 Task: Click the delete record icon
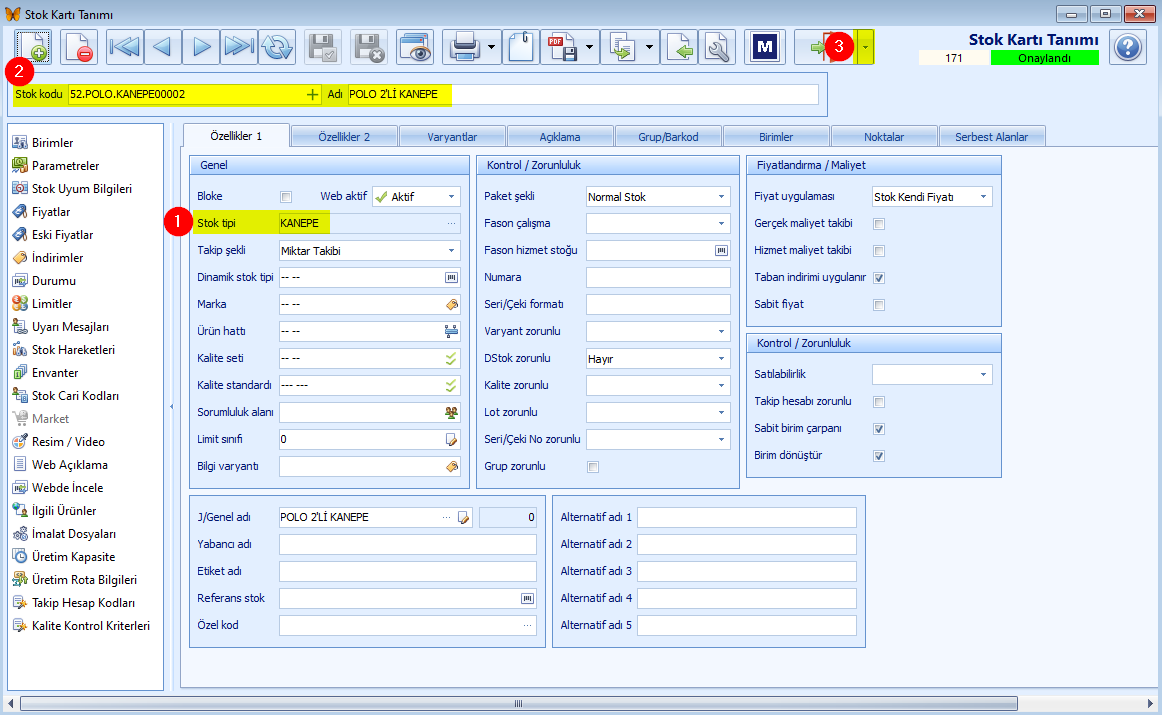pyautogui.click(x=78, y=47)
